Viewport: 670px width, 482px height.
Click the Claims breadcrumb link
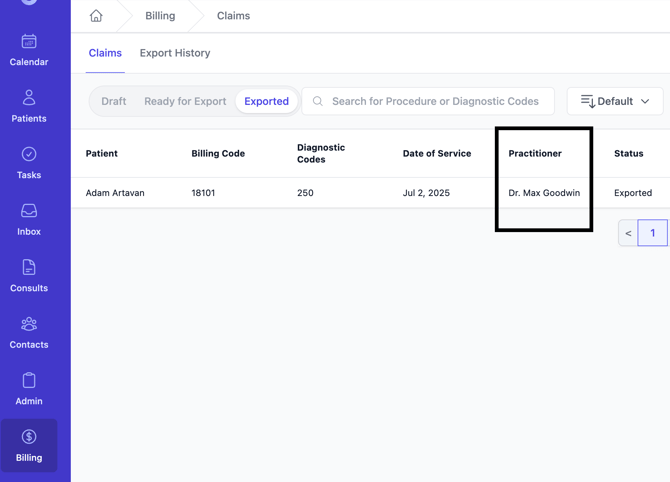233,16
